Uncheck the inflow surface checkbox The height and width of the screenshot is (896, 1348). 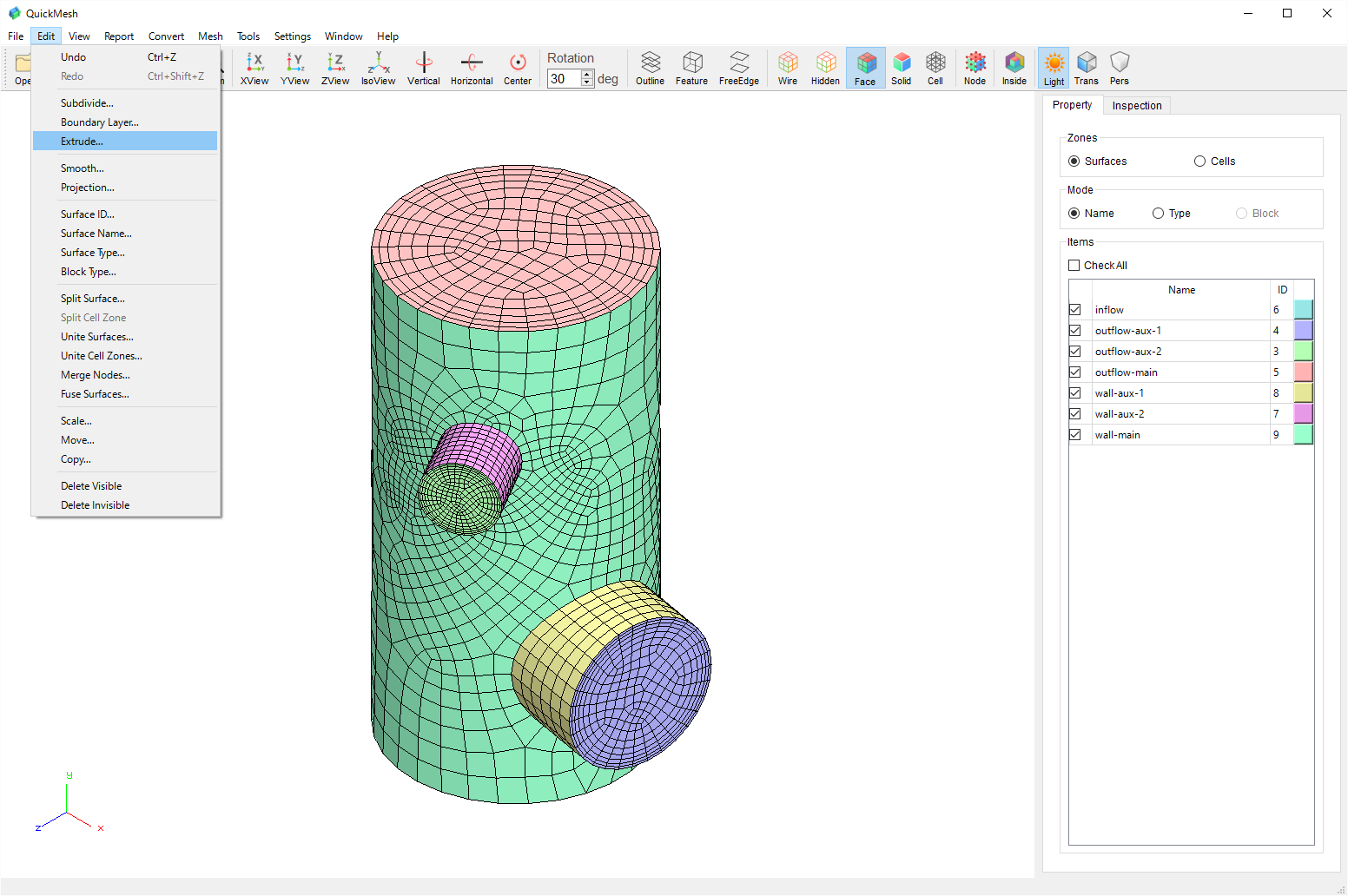tap(1075, 310)
